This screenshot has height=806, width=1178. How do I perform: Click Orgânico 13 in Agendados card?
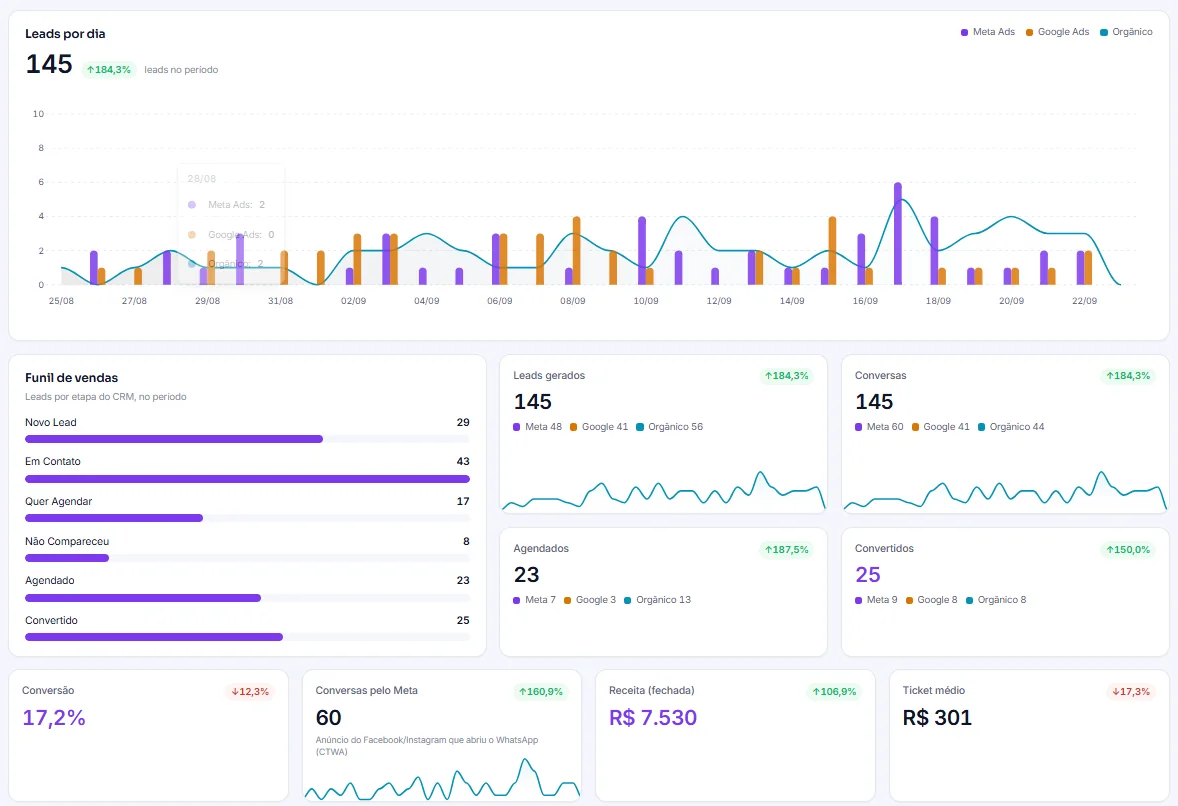(657, 599)
